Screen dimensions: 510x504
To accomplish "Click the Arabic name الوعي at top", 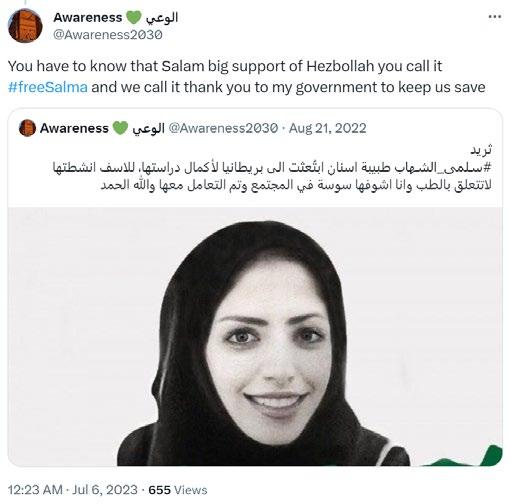I will click(162, 17).
